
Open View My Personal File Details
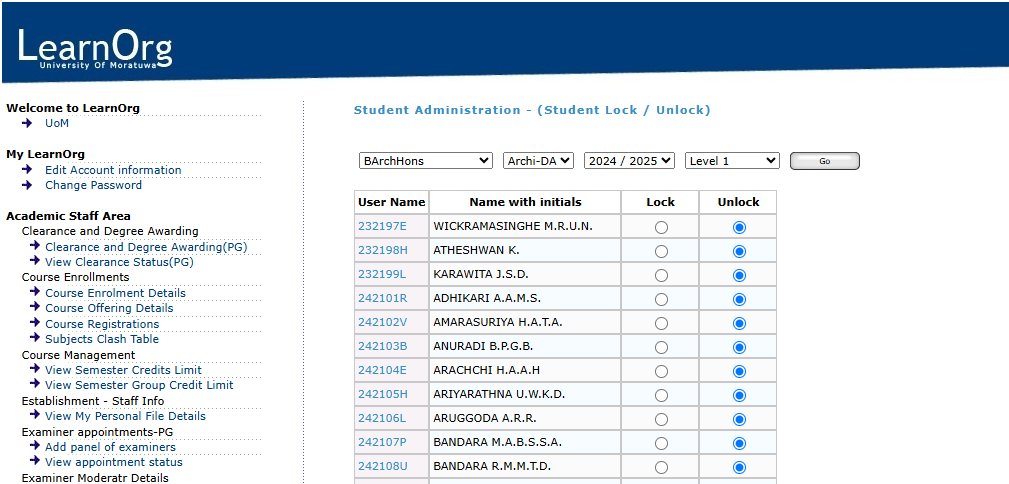(x=125, y=416)
